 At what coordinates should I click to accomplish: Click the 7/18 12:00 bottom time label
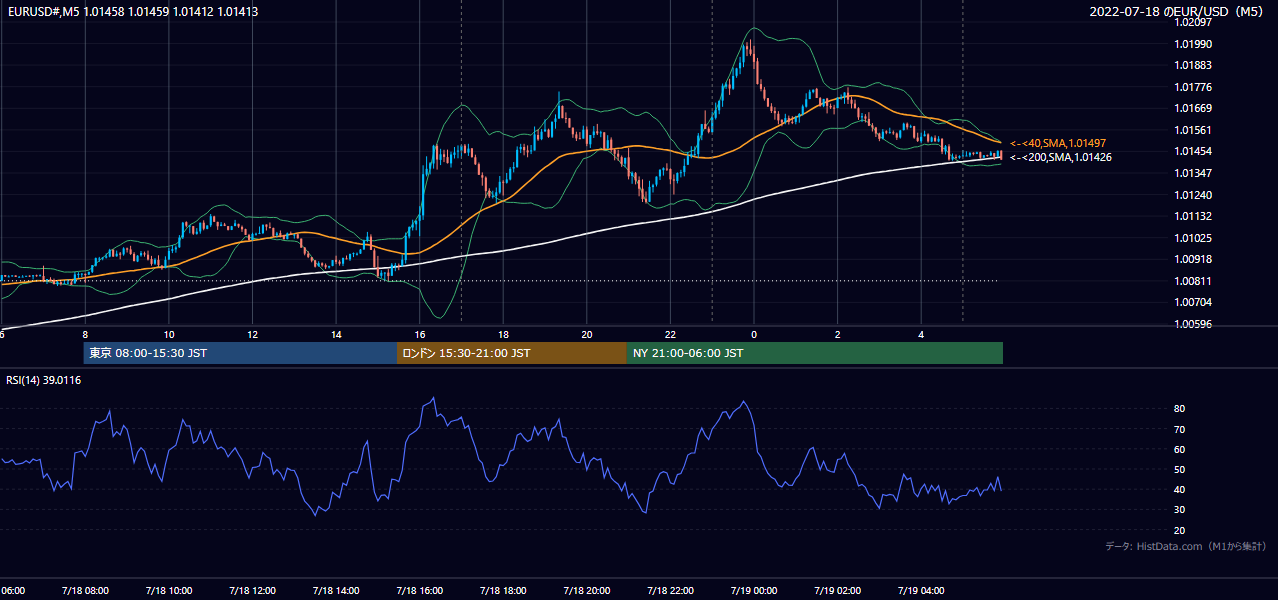coord(252,591)
